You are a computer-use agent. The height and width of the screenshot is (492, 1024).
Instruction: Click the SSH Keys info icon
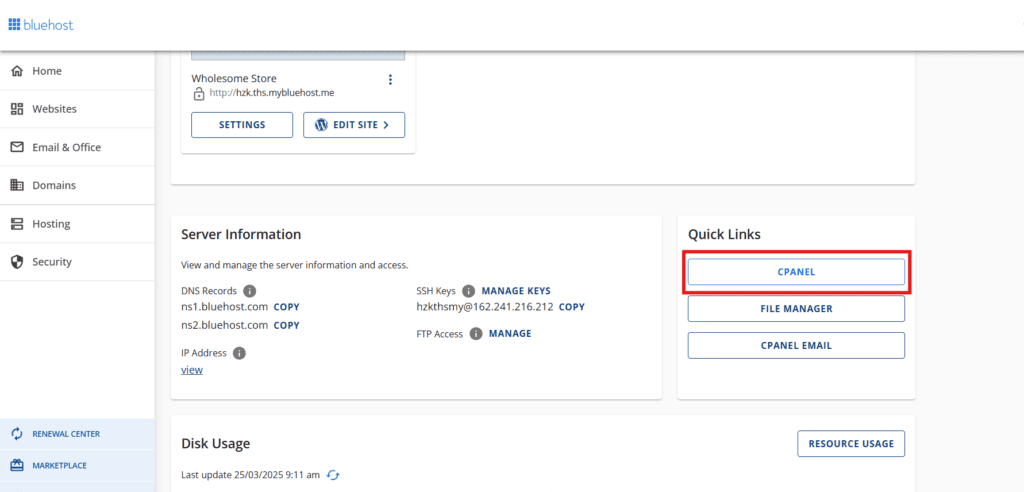tap(468, 291)
